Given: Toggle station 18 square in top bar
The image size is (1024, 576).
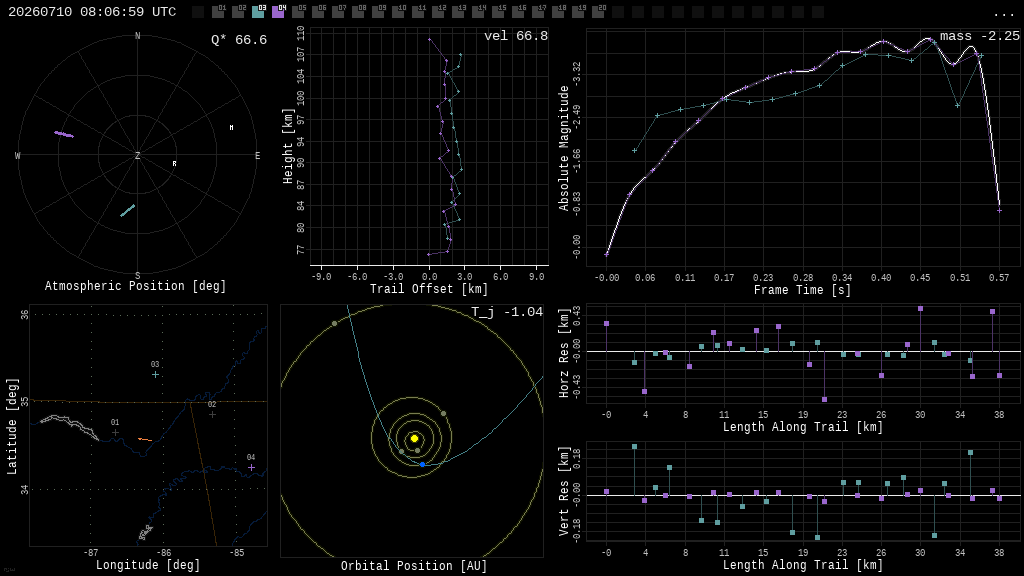Looking at the screenshot, I should click(x=558, y=12).
